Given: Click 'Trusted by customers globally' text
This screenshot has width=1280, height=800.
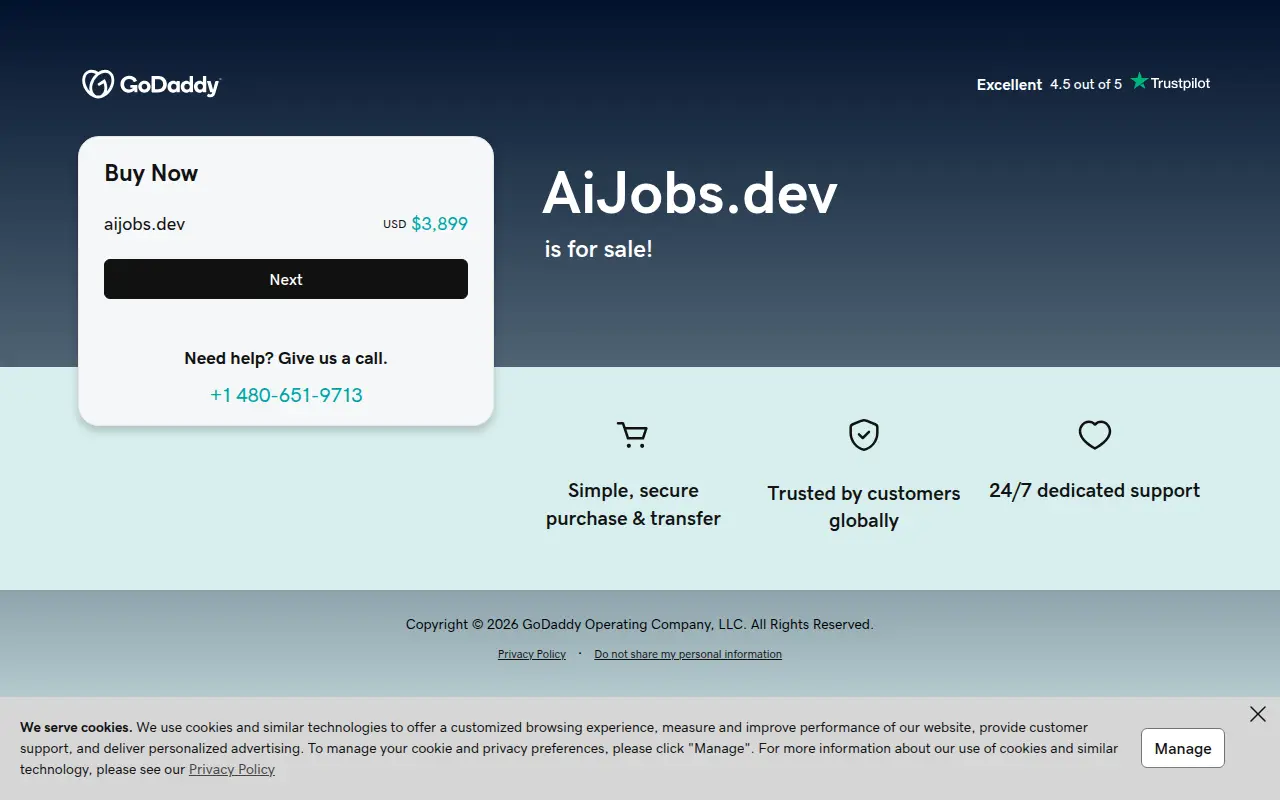Looking at the screenshot, I should pyautogui.click(x=864, y=507).
